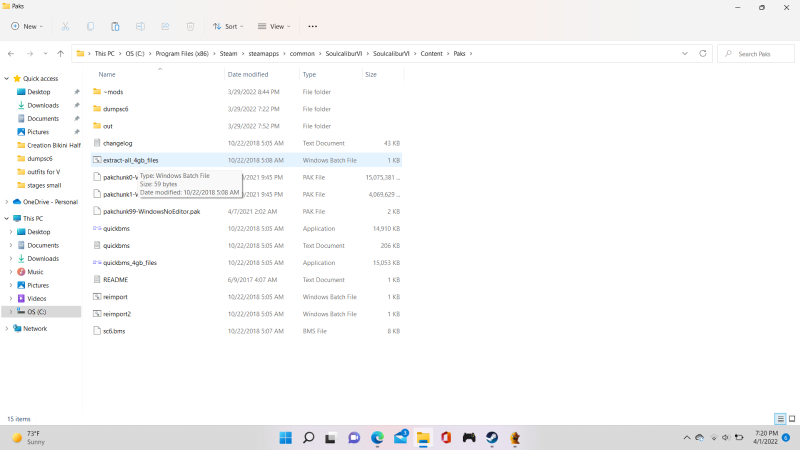Switch to details view layout icon

(x=780, y=419)
